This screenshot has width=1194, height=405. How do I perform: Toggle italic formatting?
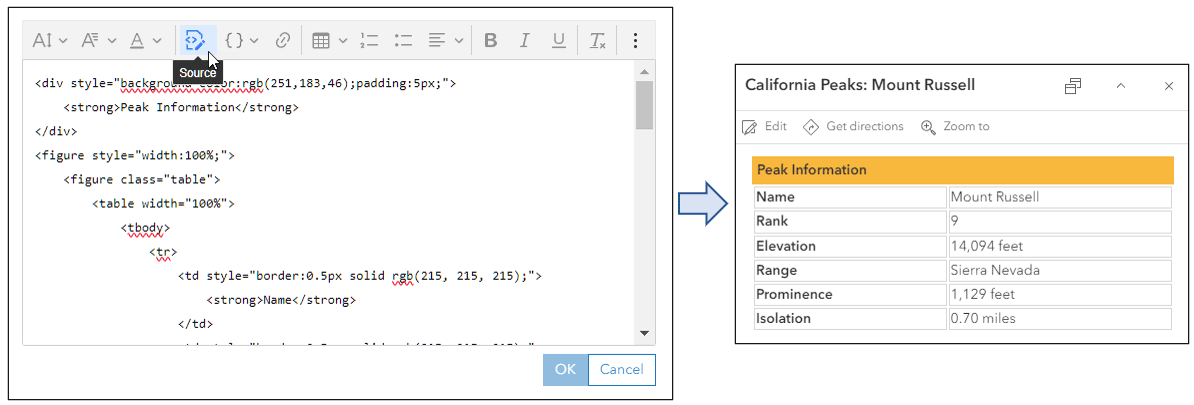(x=524, y=41)
